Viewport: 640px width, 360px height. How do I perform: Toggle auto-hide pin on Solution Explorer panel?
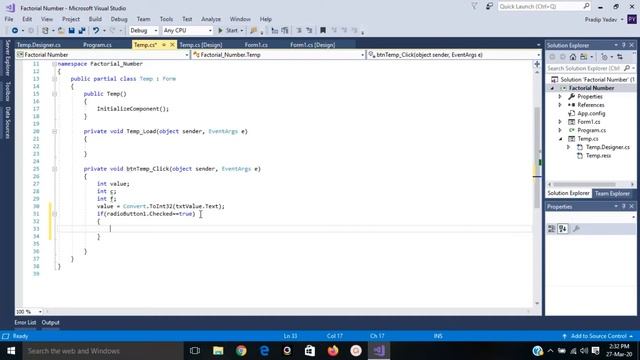pos(624,45)
